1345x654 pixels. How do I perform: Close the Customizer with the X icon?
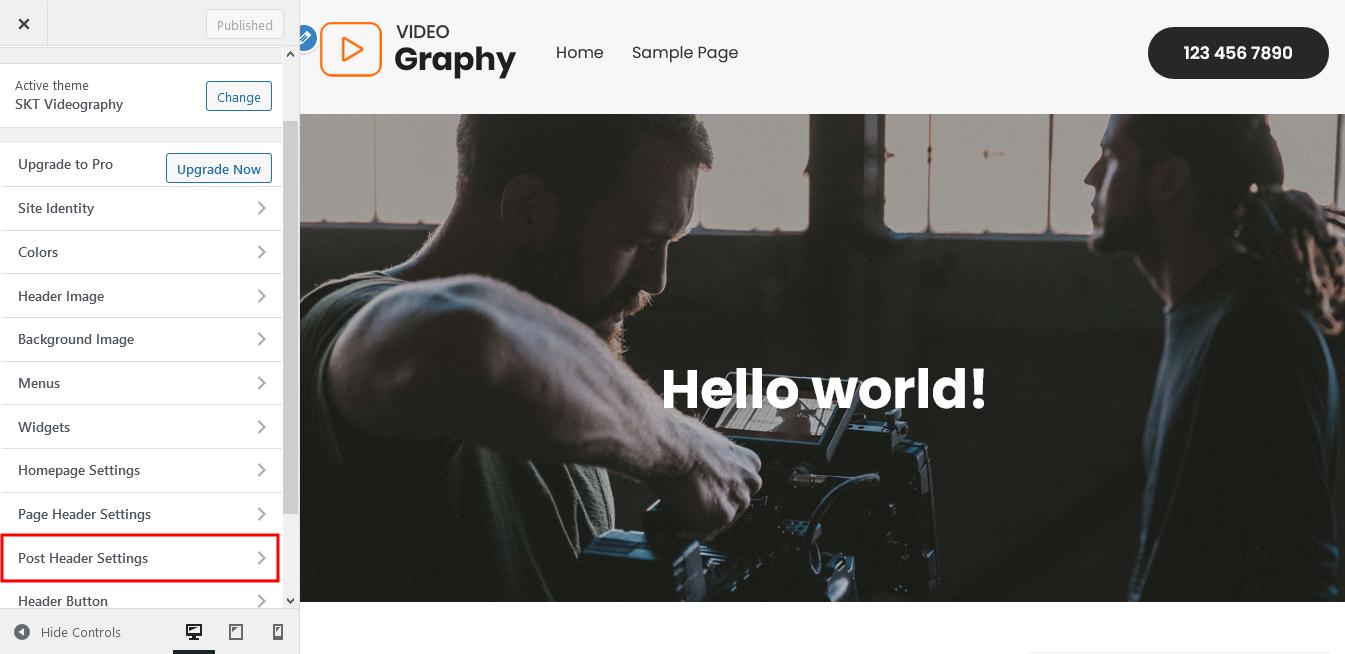(x=24, y=24)
